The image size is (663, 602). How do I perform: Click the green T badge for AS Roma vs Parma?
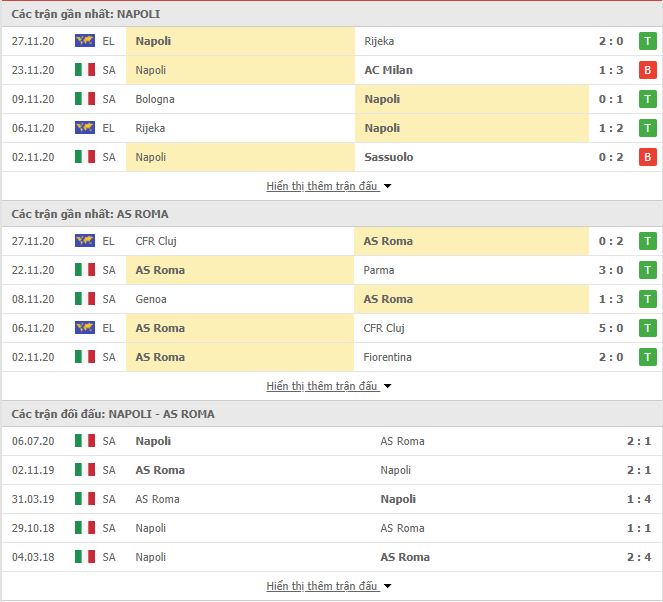[647, 270]
